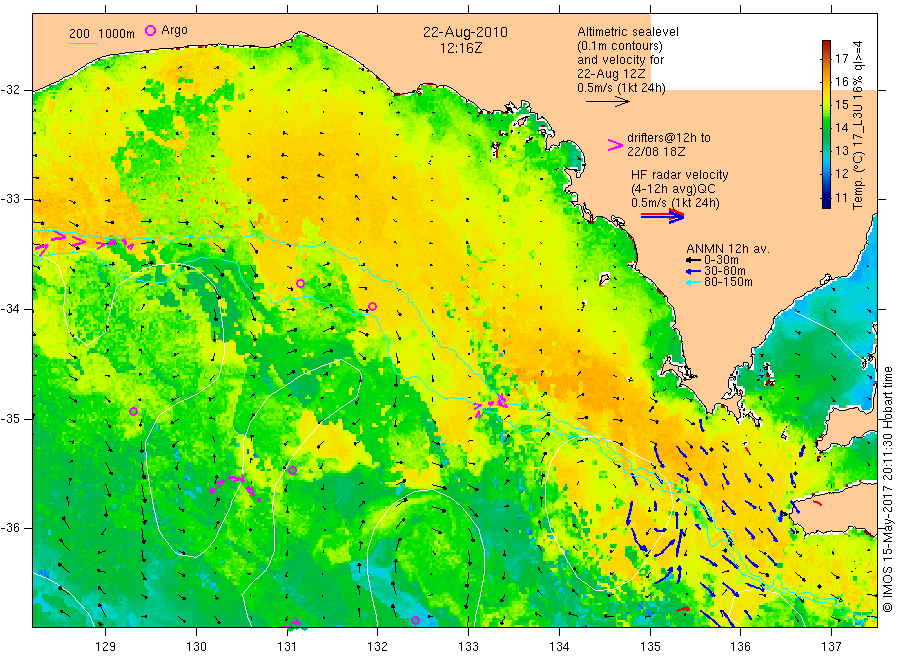
Task: Click the '30-80m' depth label
Action: 725,271
